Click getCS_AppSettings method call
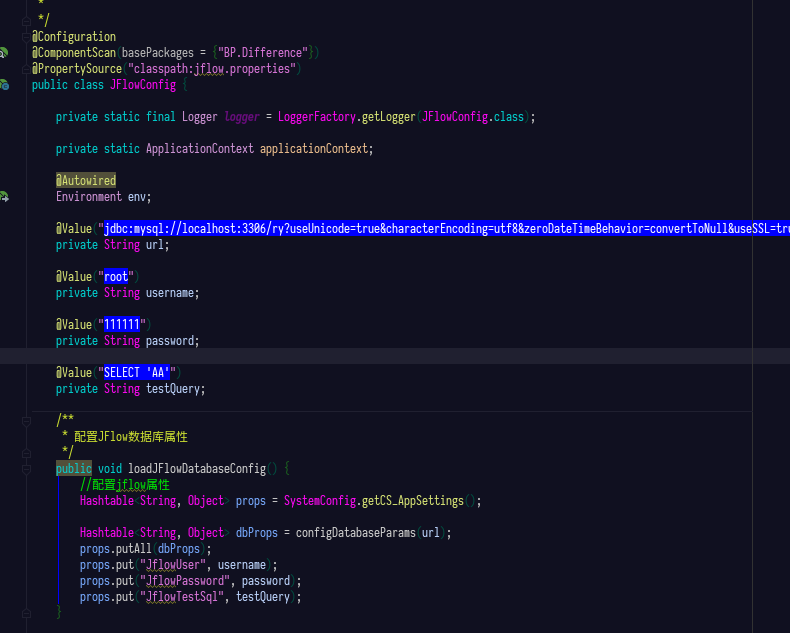Image resolution: width=790 pixels, height=633 pixels. [412, 501]
